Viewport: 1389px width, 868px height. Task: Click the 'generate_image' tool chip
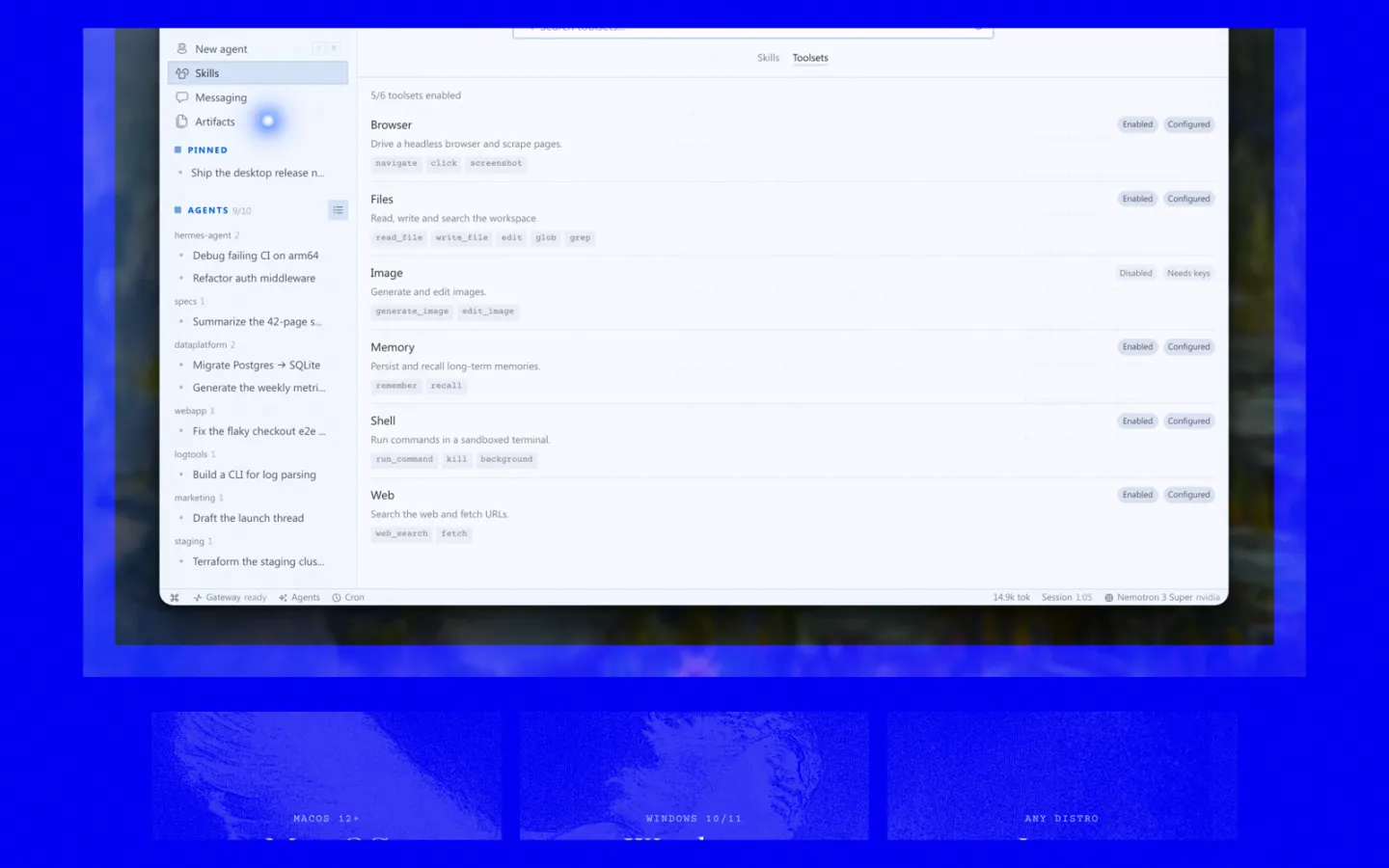click(x=412, y=312)
